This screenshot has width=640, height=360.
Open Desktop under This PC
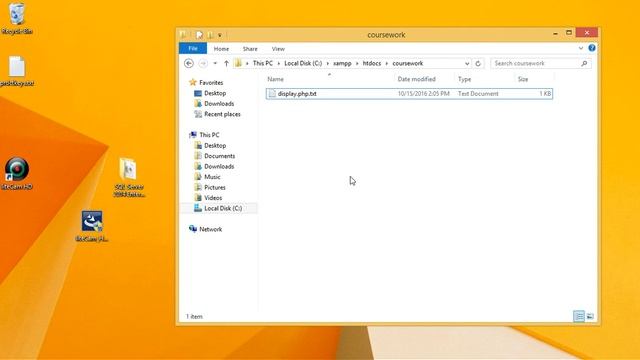point(215,145)
